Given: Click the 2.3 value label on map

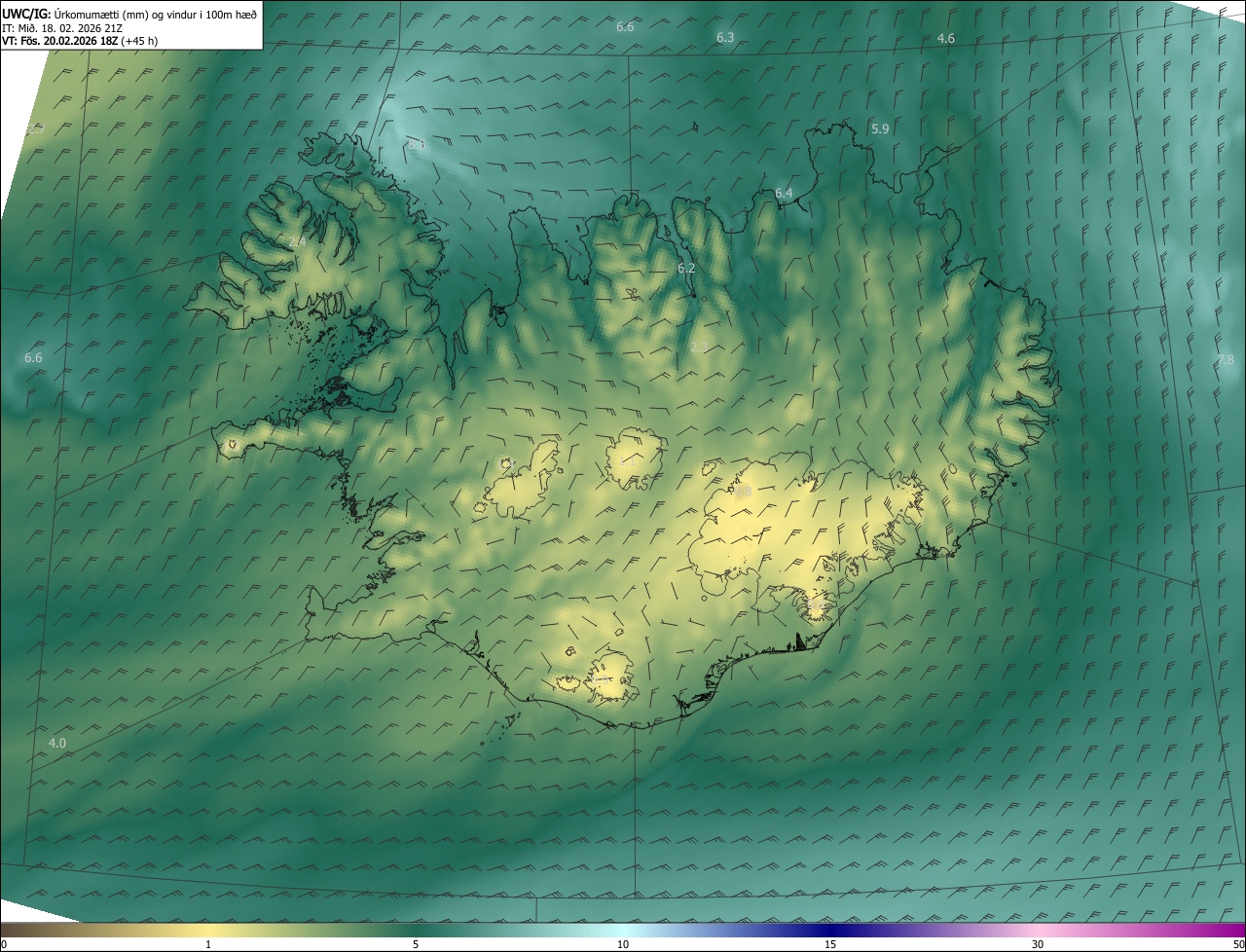Looking at the screenshot, I should [699, 347].
